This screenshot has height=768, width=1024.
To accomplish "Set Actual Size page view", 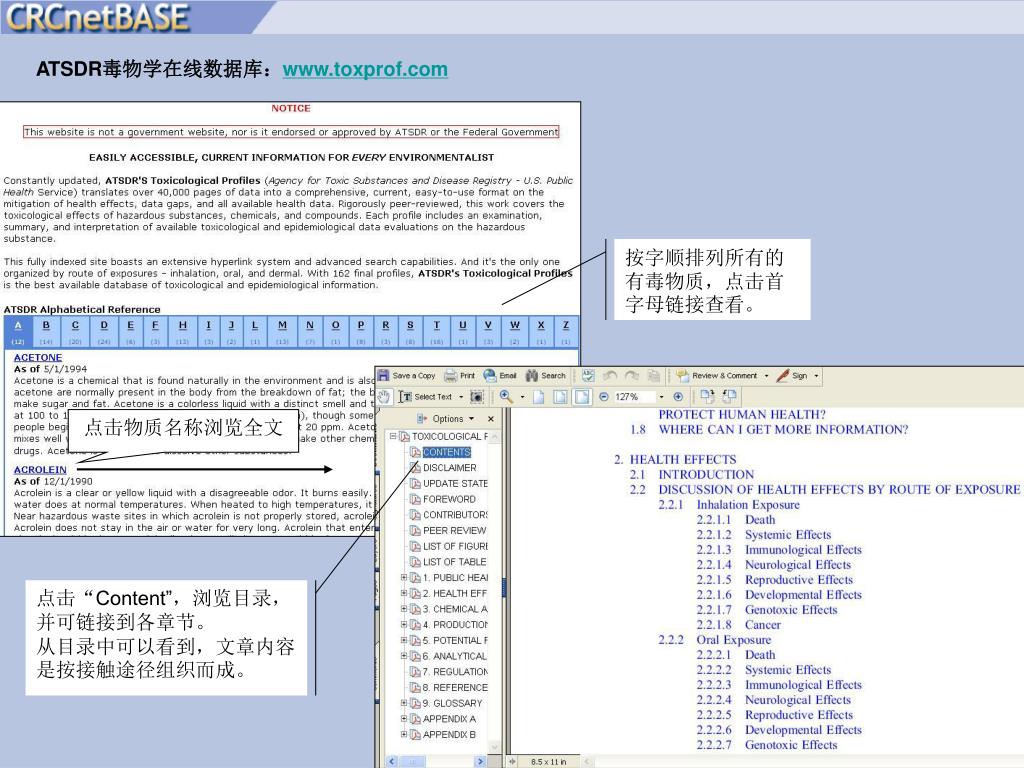I will tap(539, 396).
